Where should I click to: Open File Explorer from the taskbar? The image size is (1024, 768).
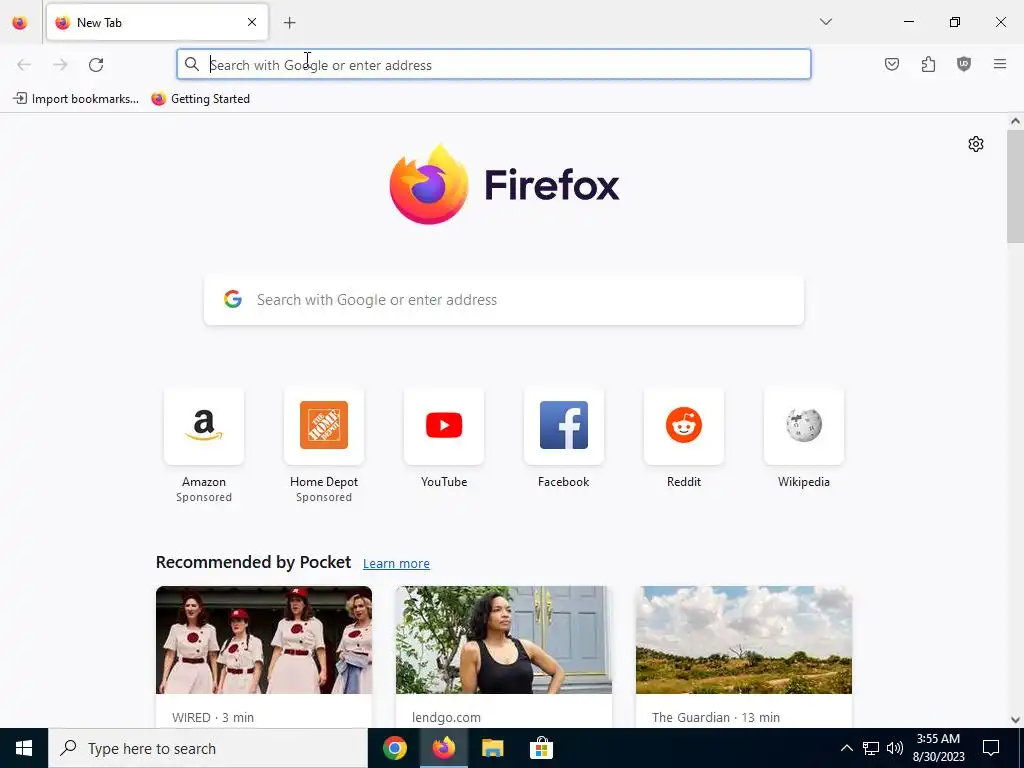point(492,748)
